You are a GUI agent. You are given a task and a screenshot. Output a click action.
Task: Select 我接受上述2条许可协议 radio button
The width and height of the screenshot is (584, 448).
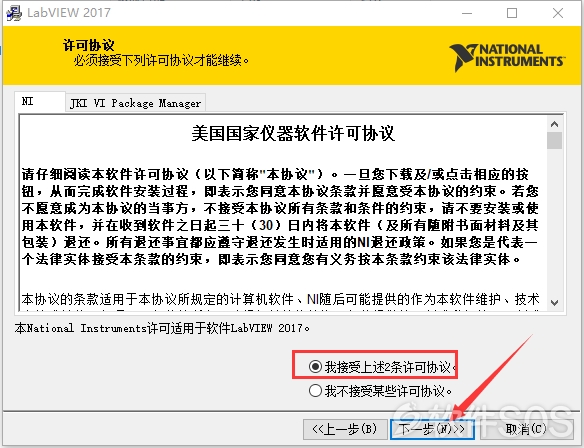pos(315,367)
